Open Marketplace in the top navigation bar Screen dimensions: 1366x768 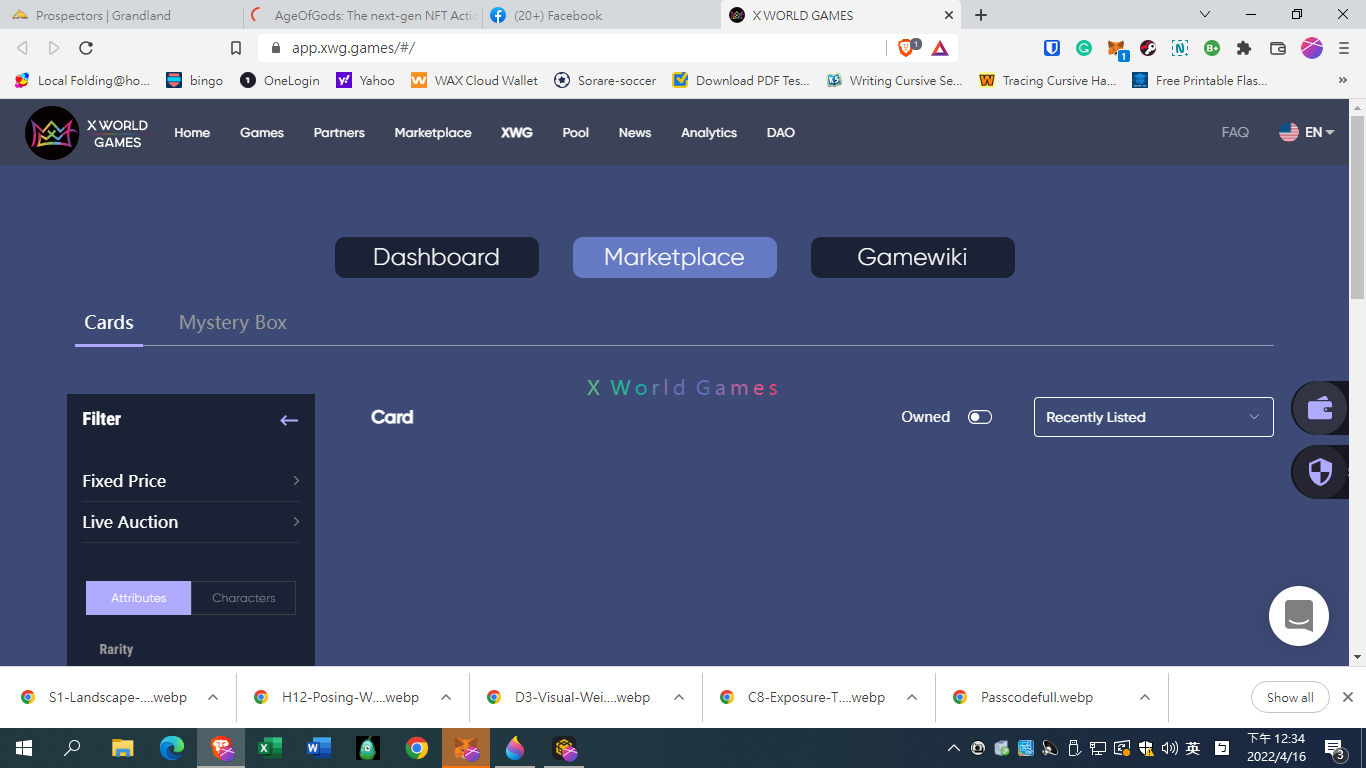[x=433, y=132]
